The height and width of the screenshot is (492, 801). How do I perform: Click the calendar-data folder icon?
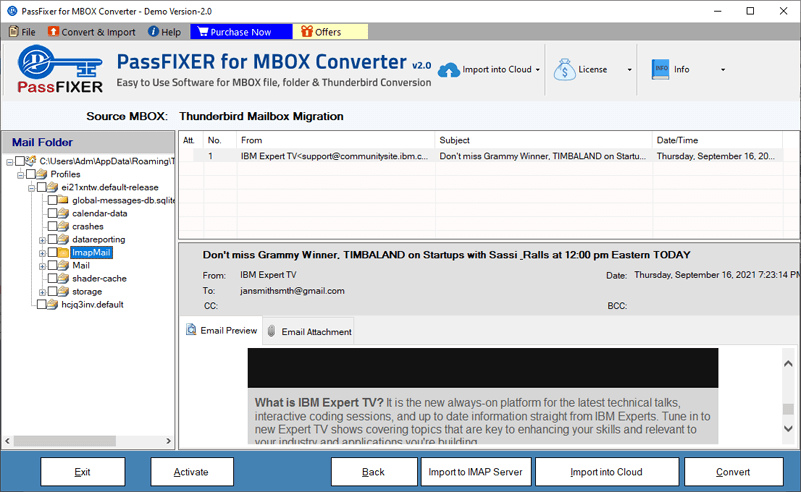(63, 214)
